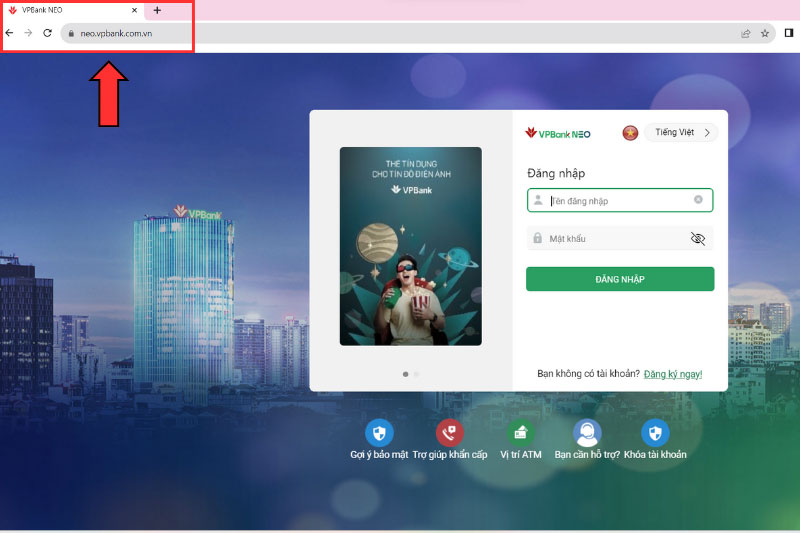
Task: Open Bạn cần hỗ trợ? headset icon
Action: point(587,433)
